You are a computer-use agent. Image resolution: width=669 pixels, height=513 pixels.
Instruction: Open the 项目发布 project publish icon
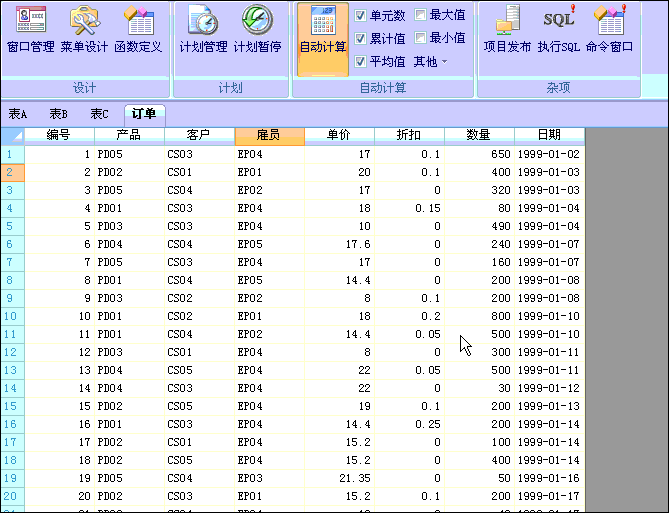tap(507, 30)
